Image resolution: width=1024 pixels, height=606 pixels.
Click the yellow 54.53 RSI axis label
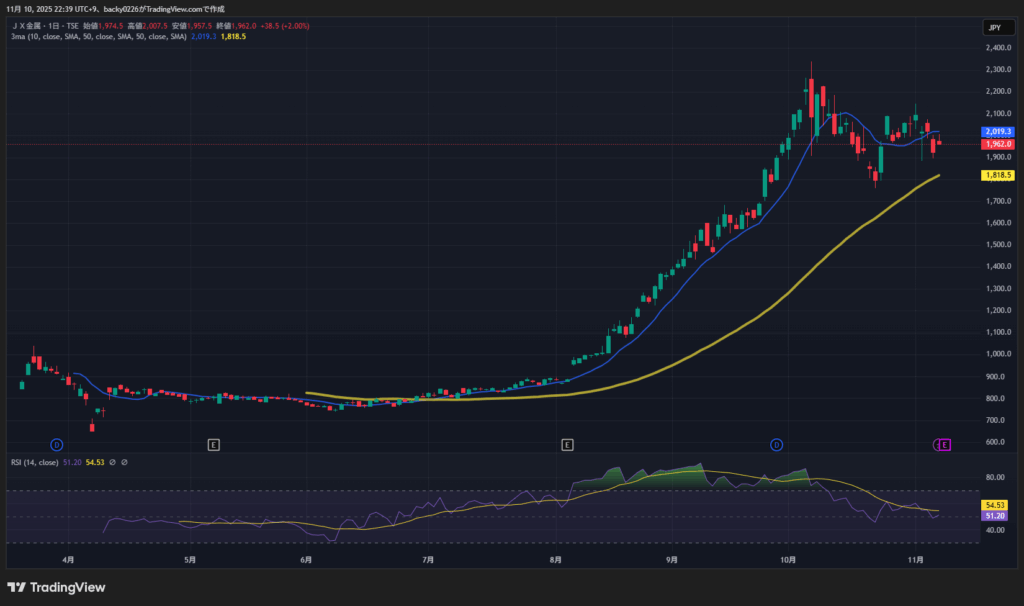coord(993,507)
